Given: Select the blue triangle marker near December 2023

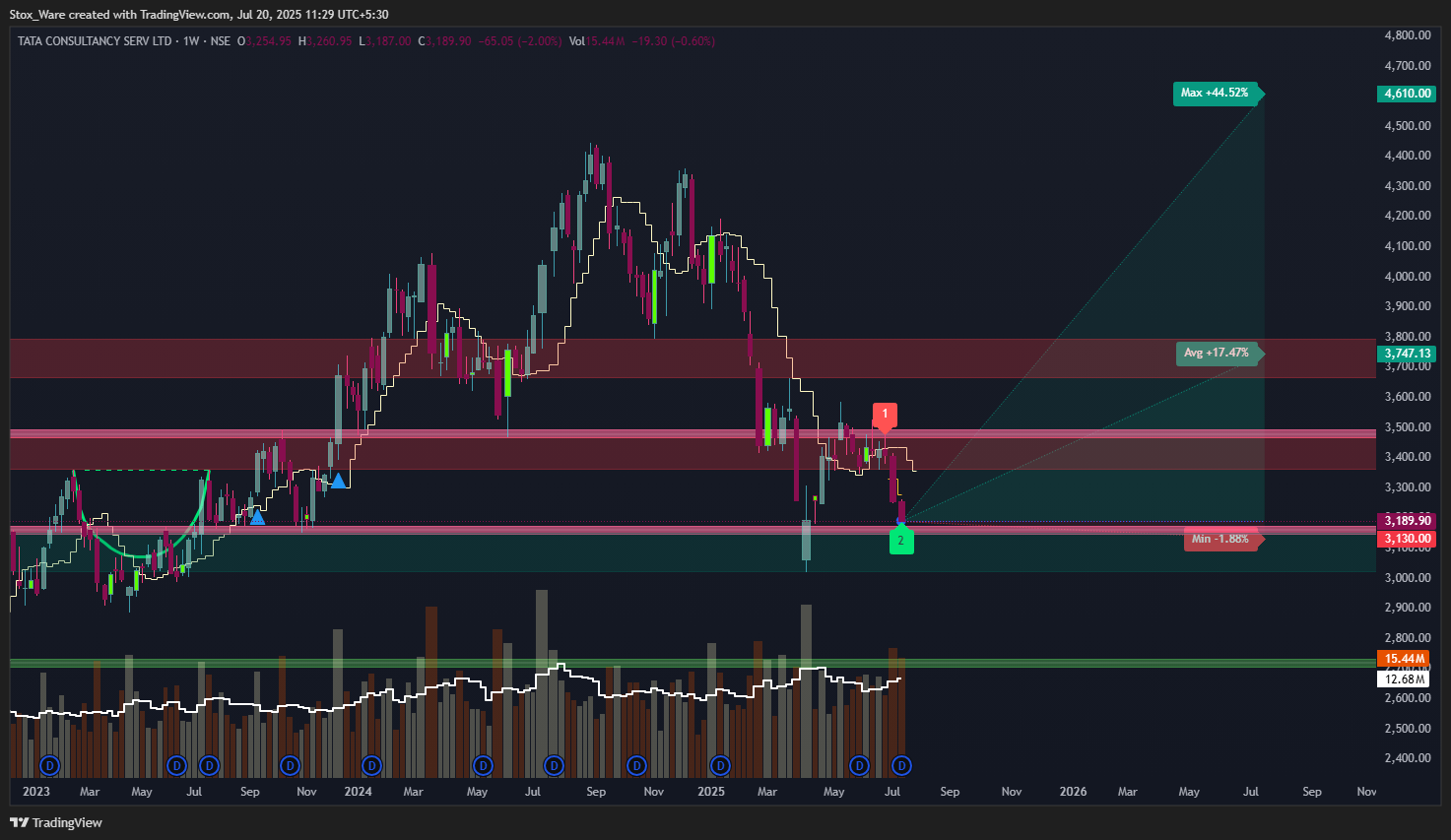Looking at the screenshot, I should pyautogui.click(x=338, y=481).
